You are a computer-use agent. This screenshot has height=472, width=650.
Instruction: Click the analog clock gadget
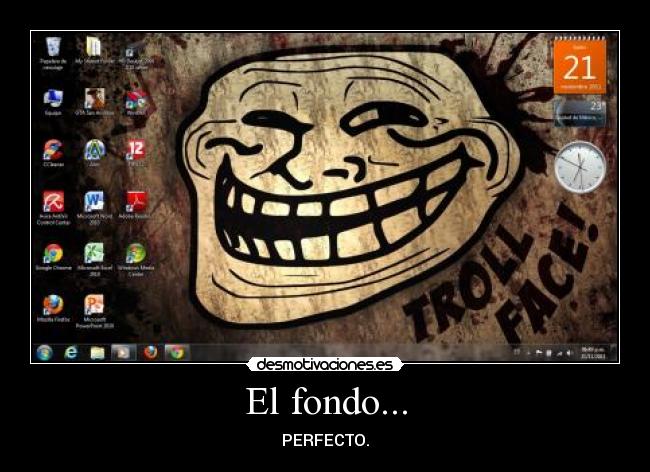580,167
